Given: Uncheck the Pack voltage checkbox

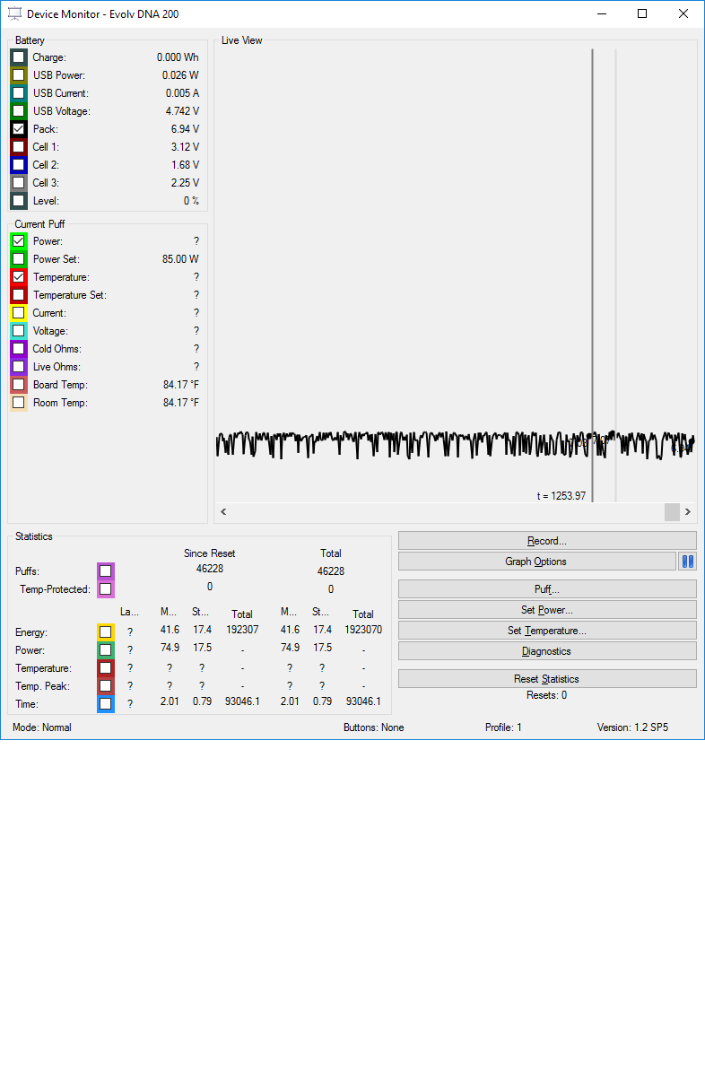Looking at the screenshot, I should tap(19, 129).
